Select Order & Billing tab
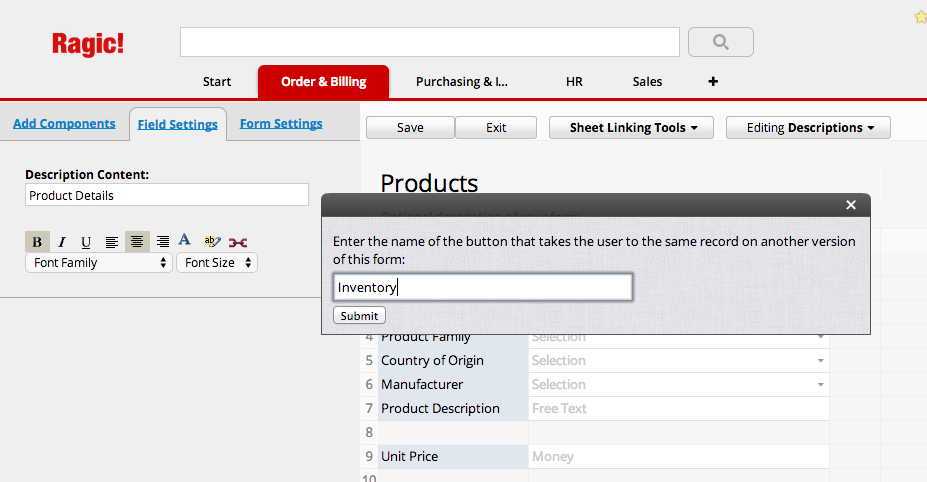The height and width of the screenshot is (482, 927). coord(323,82)
